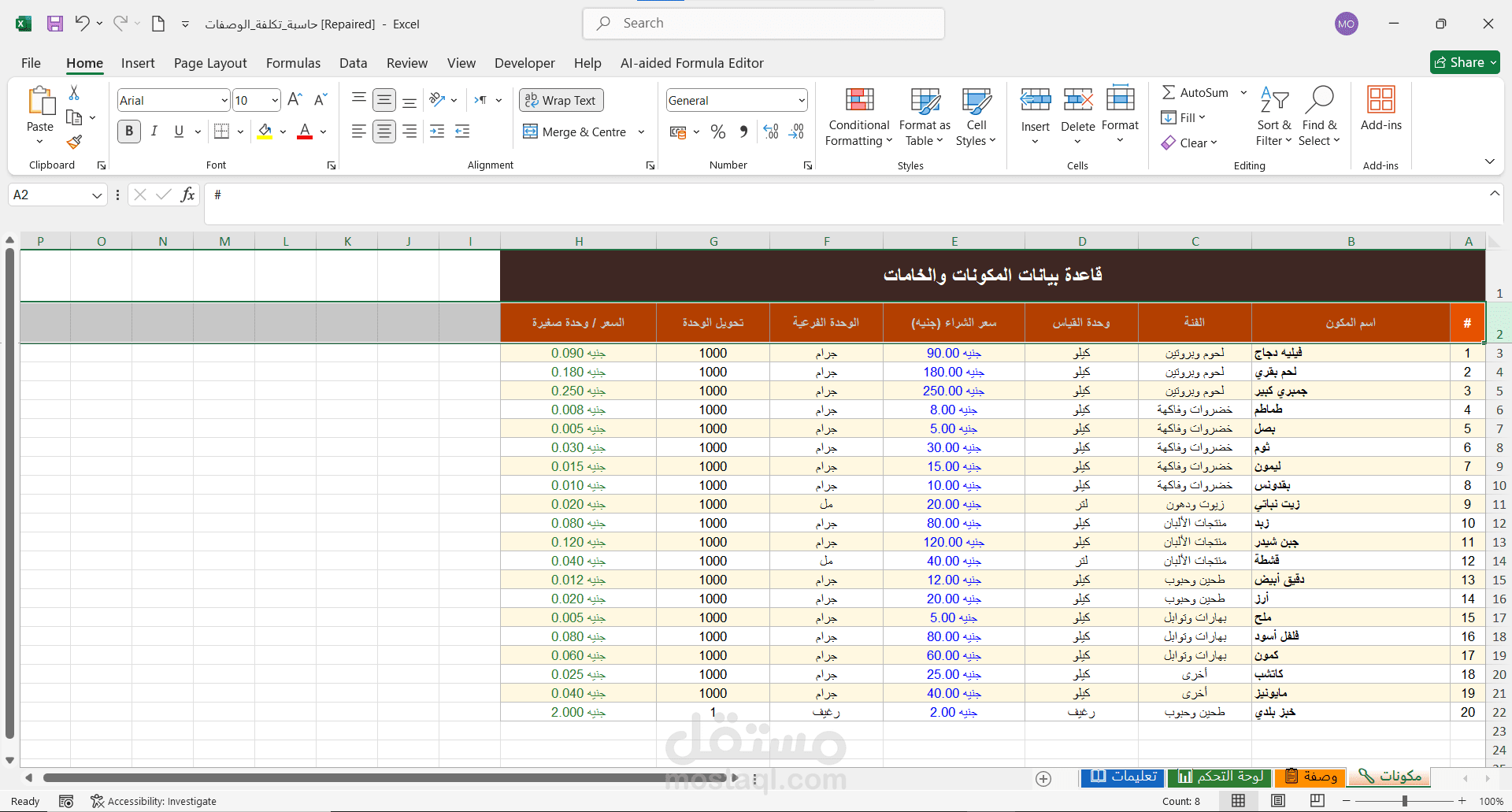The width and height of the screenshot is (1512, 812).
Task: Click the Save icon in title bar
Action: click(x=54, y=24)
